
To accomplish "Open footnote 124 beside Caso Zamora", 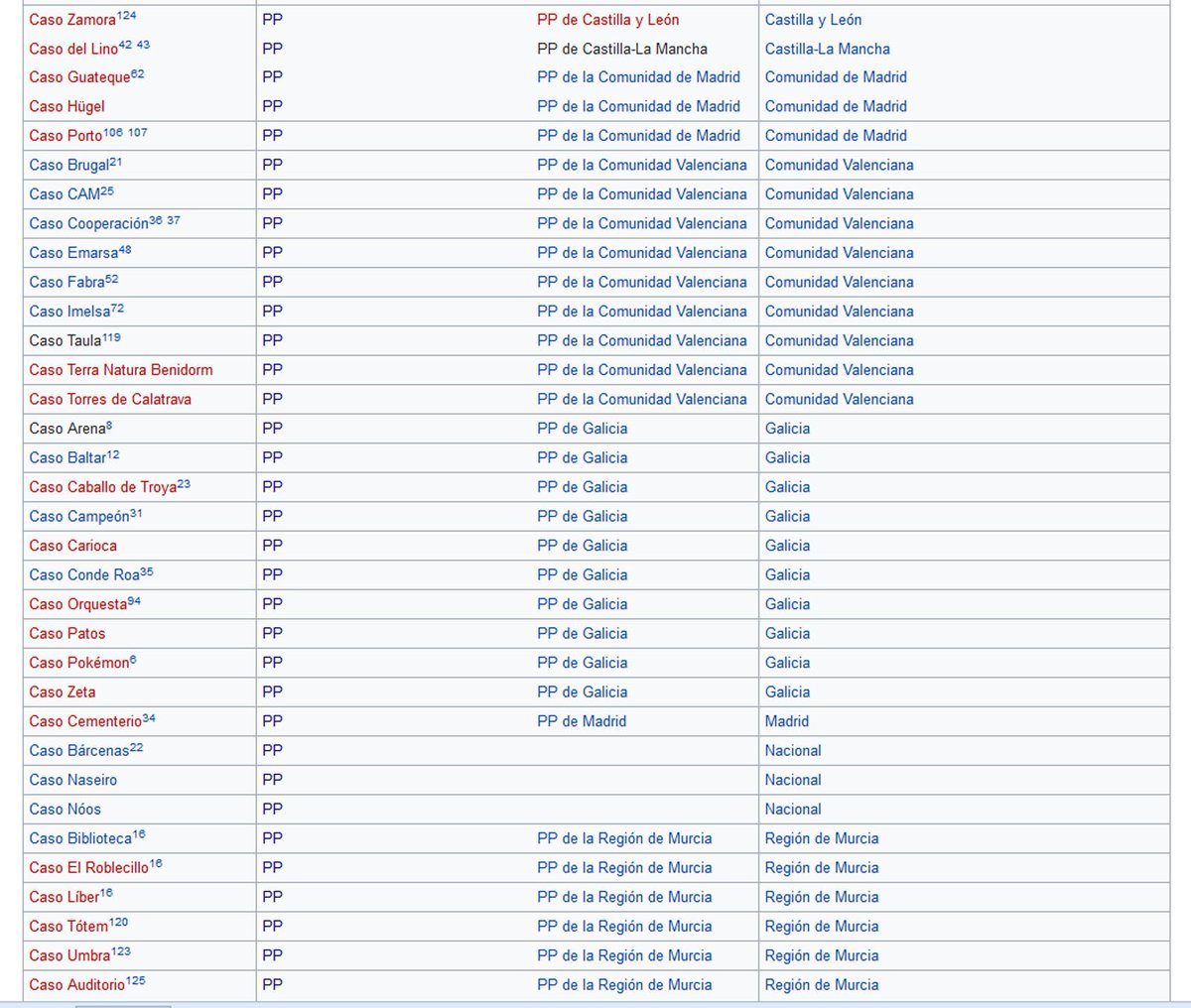I will pos(126,16).
